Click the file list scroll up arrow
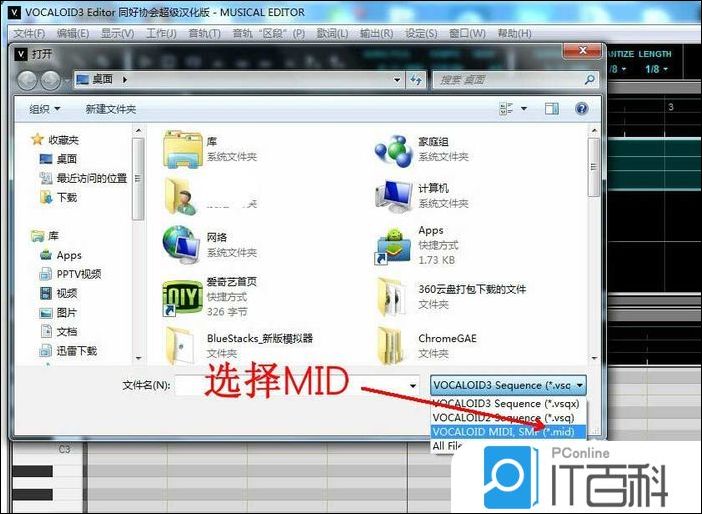Viewport: 702px width, 514px height. (x=594, y=130)
